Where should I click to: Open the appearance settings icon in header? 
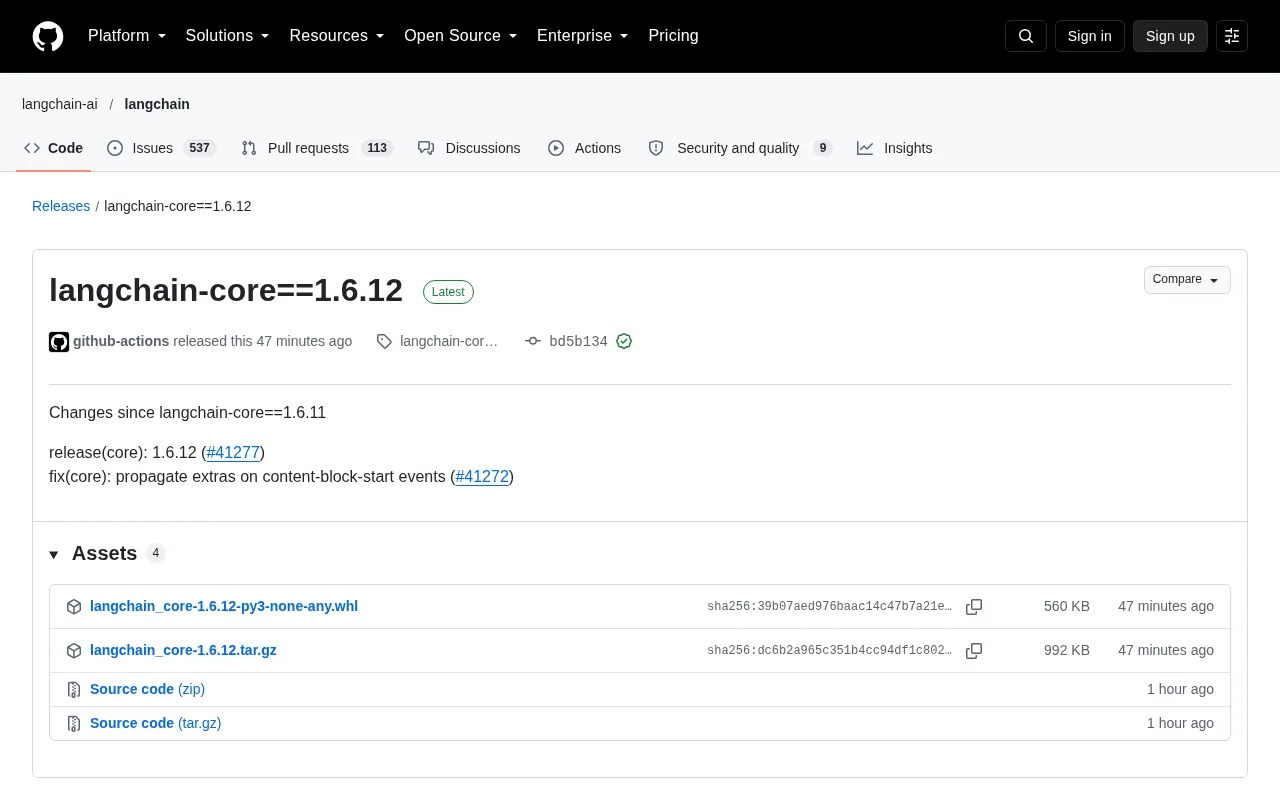tap(1232, 36)
